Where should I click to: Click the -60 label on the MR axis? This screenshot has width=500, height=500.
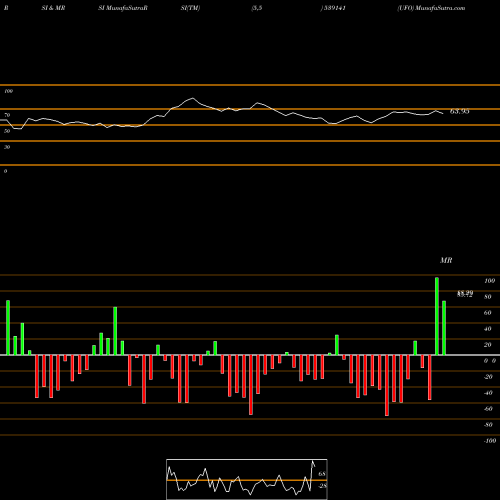tap(488, 409)
